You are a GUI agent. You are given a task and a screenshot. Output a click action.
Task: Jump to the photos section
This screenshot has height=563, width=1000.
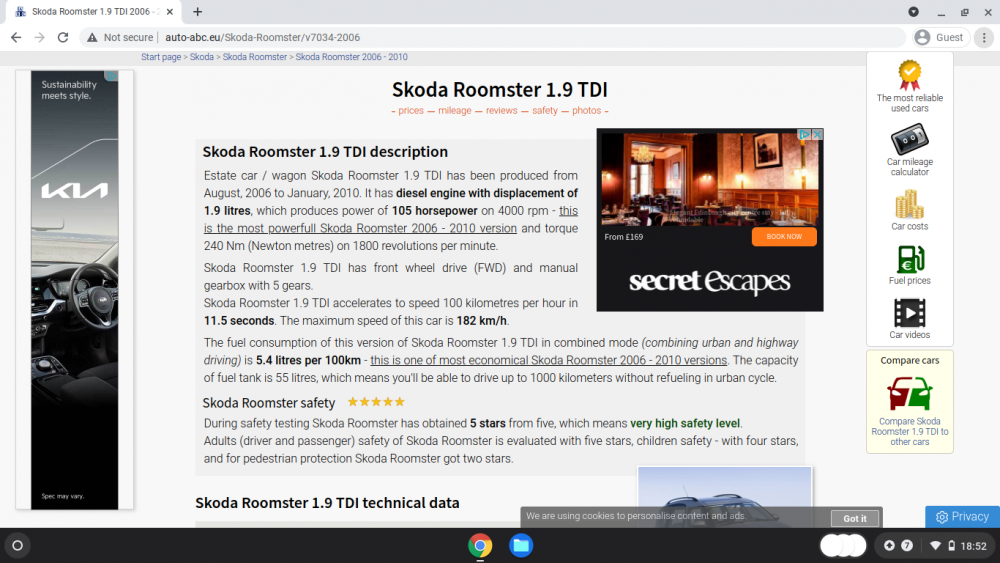pyautogui.click(x=586, y=110)
